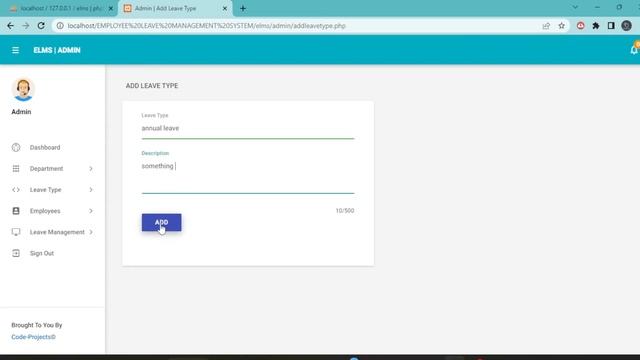This screenshot has height=360, width=640.
Task: Open the Leave Management menu item
Action: 57,232
